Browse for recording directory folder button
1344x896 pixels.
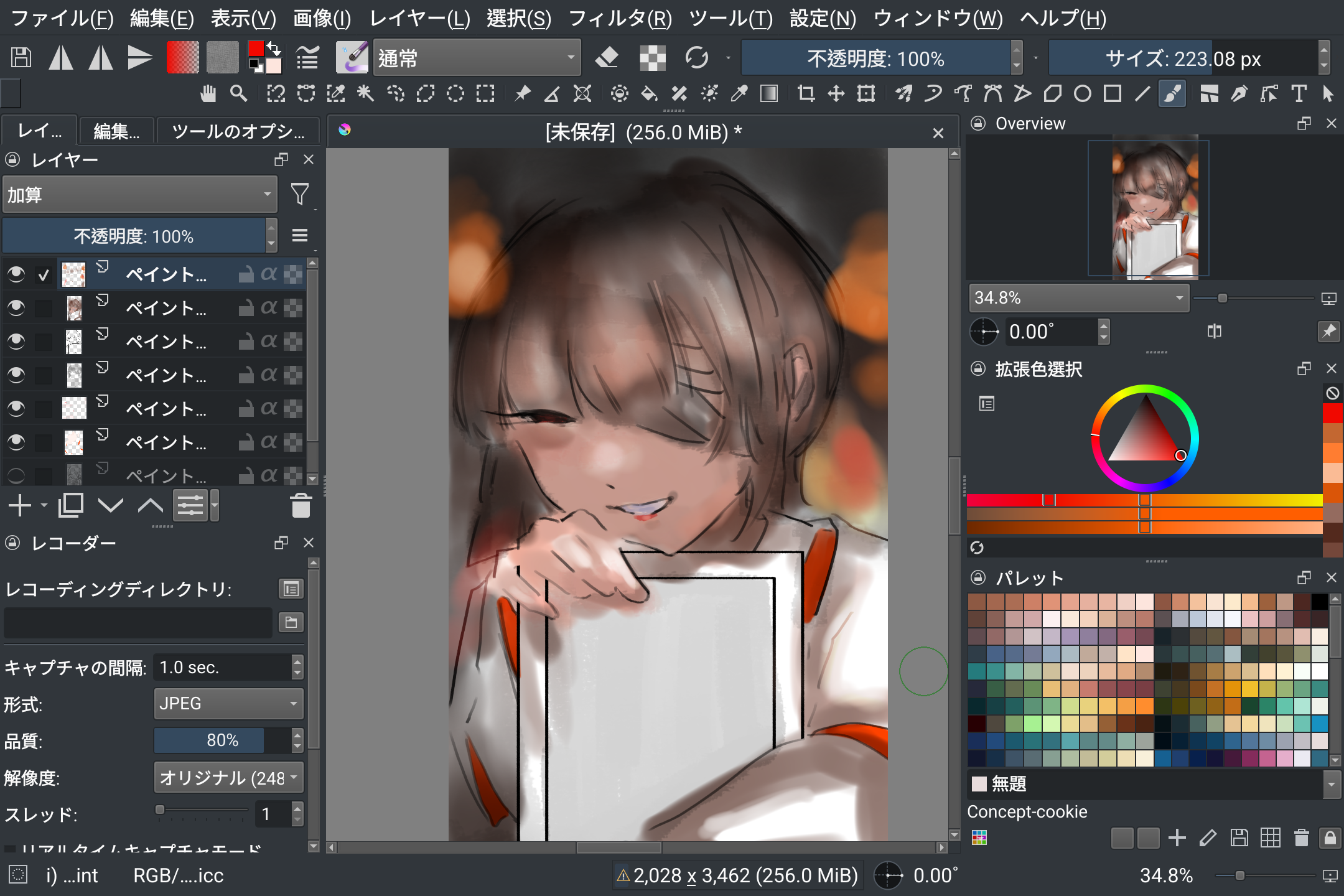coord(291,622)
